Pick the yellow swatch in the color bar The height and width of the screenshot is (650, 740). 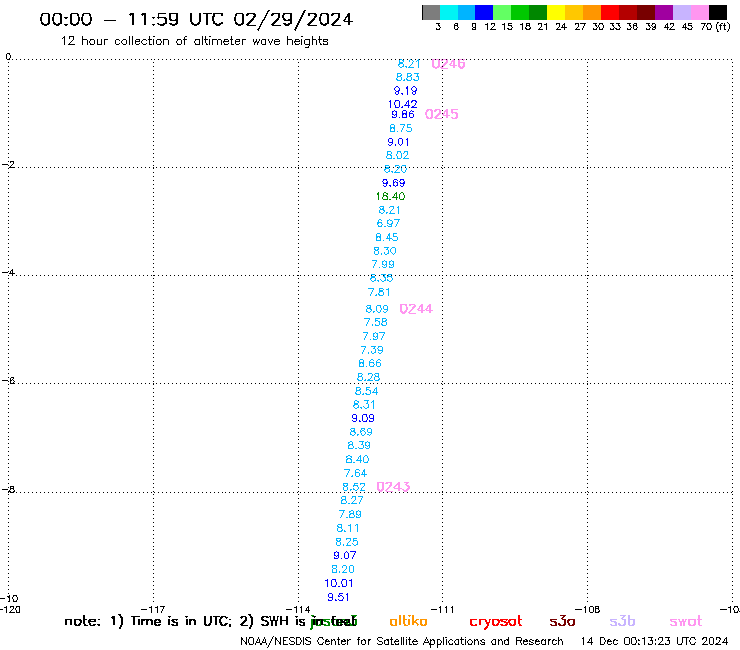pyautogui.click(x=556, y=12)
